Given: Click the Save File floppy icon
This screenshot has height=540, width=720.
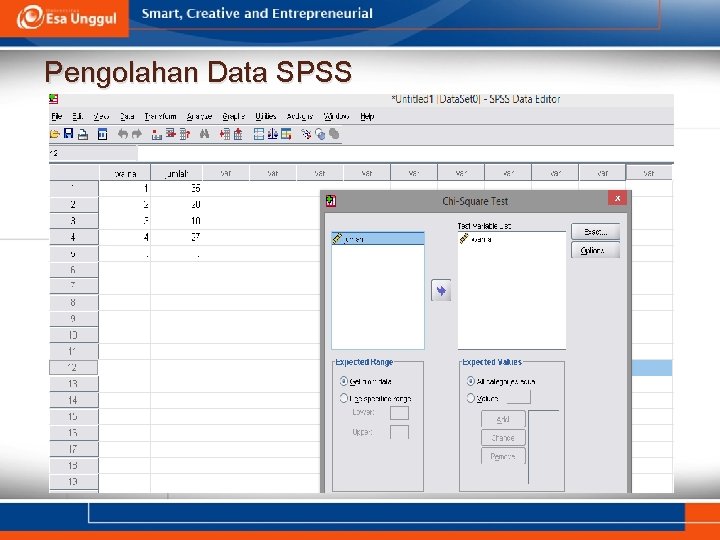Looking at the screenshot, I should pyautogui.click(x=68, y=134).
